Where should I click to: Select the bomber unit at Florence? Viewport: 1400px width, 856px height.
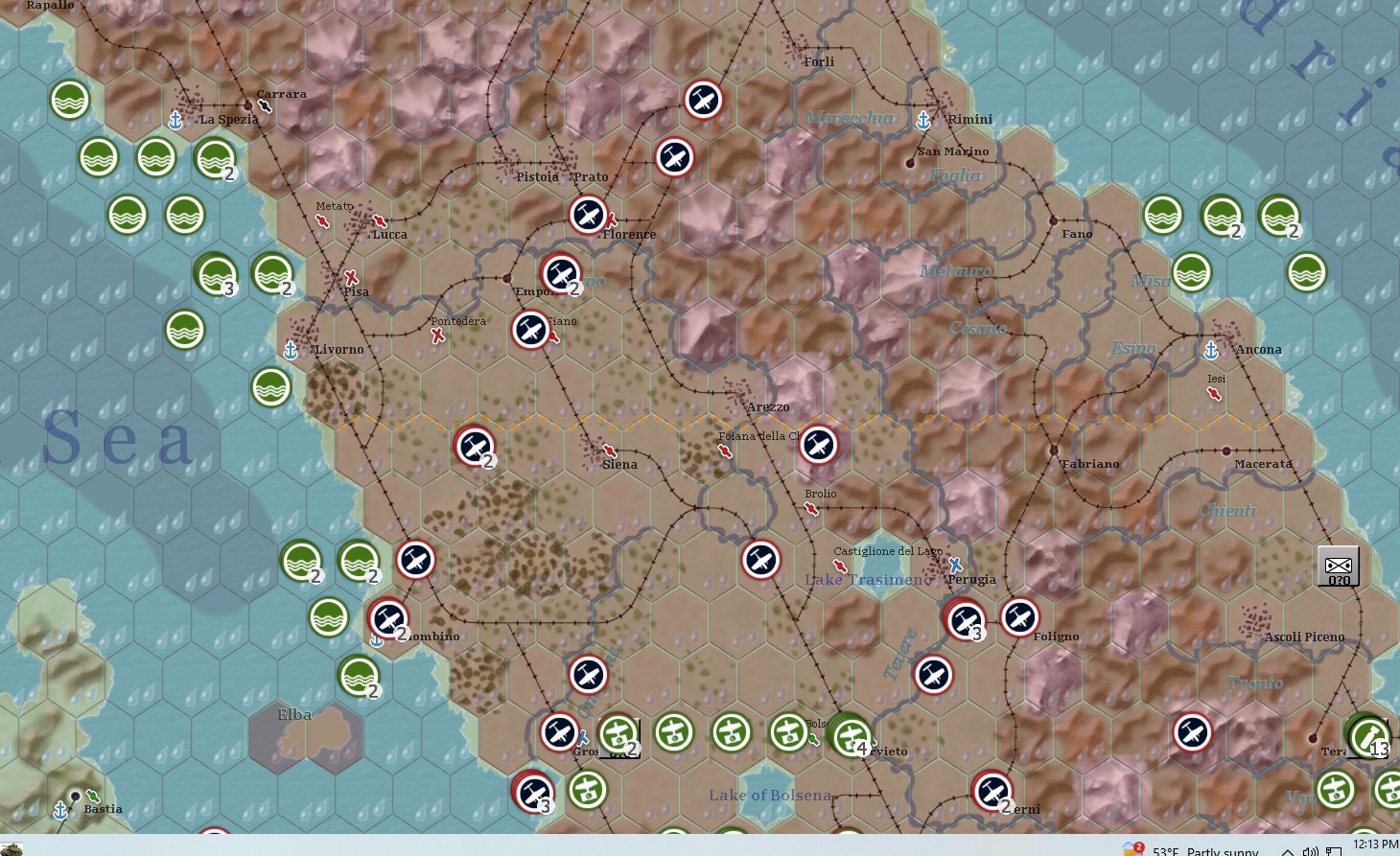tap(588, 215)
